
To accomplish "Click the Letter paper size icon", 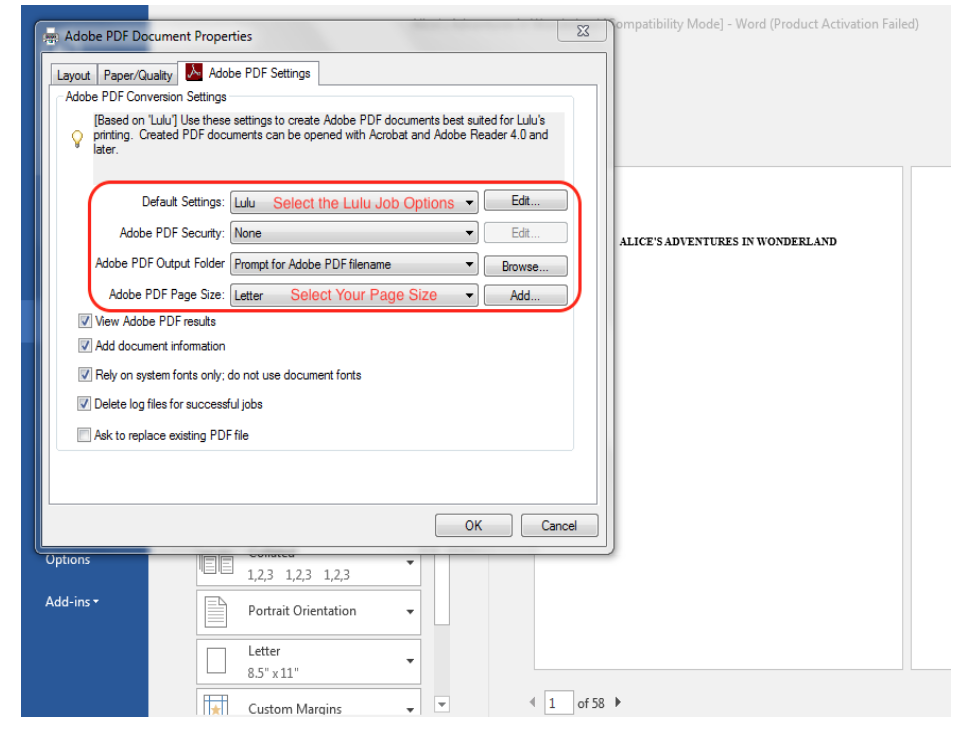I will [217, 660].
